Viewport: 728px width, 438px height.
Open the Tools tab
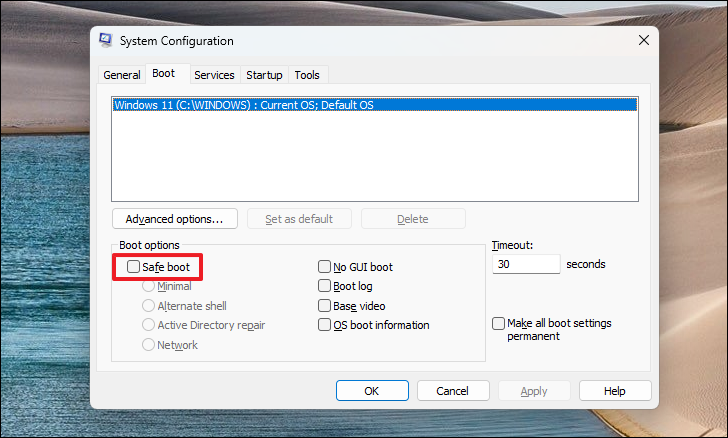[307, 75]
